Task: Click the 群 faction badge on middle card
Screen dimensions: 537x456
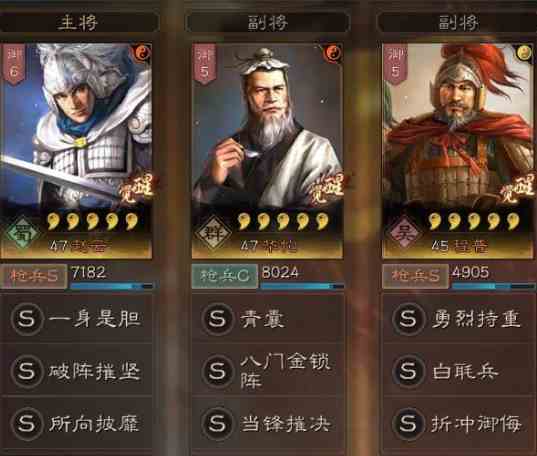Action: point(212,233)
